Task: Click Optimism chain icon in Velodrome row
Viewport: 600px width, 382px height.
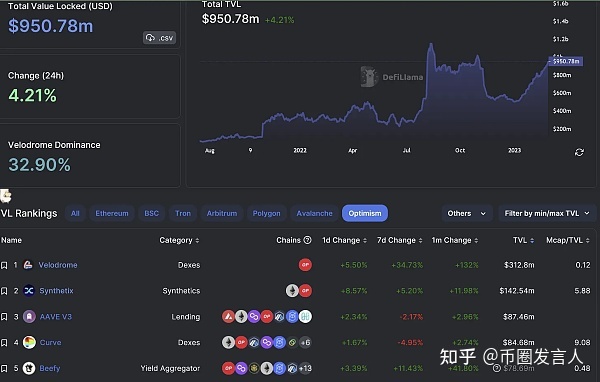Action: click(305, 265)
